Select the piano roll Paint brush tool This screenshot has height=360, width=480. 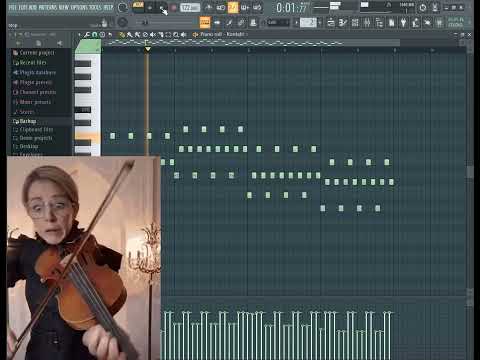coord(129,34)
